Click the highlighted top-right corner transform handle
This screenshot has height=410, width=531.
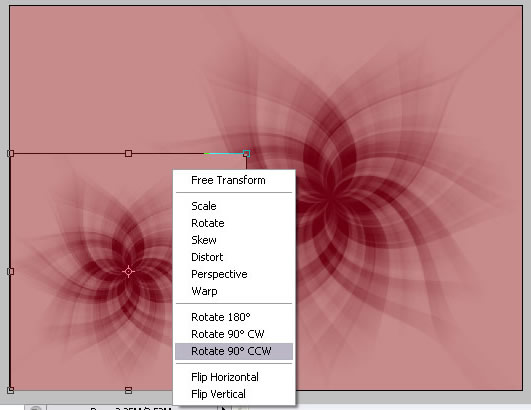pos(246,153)
